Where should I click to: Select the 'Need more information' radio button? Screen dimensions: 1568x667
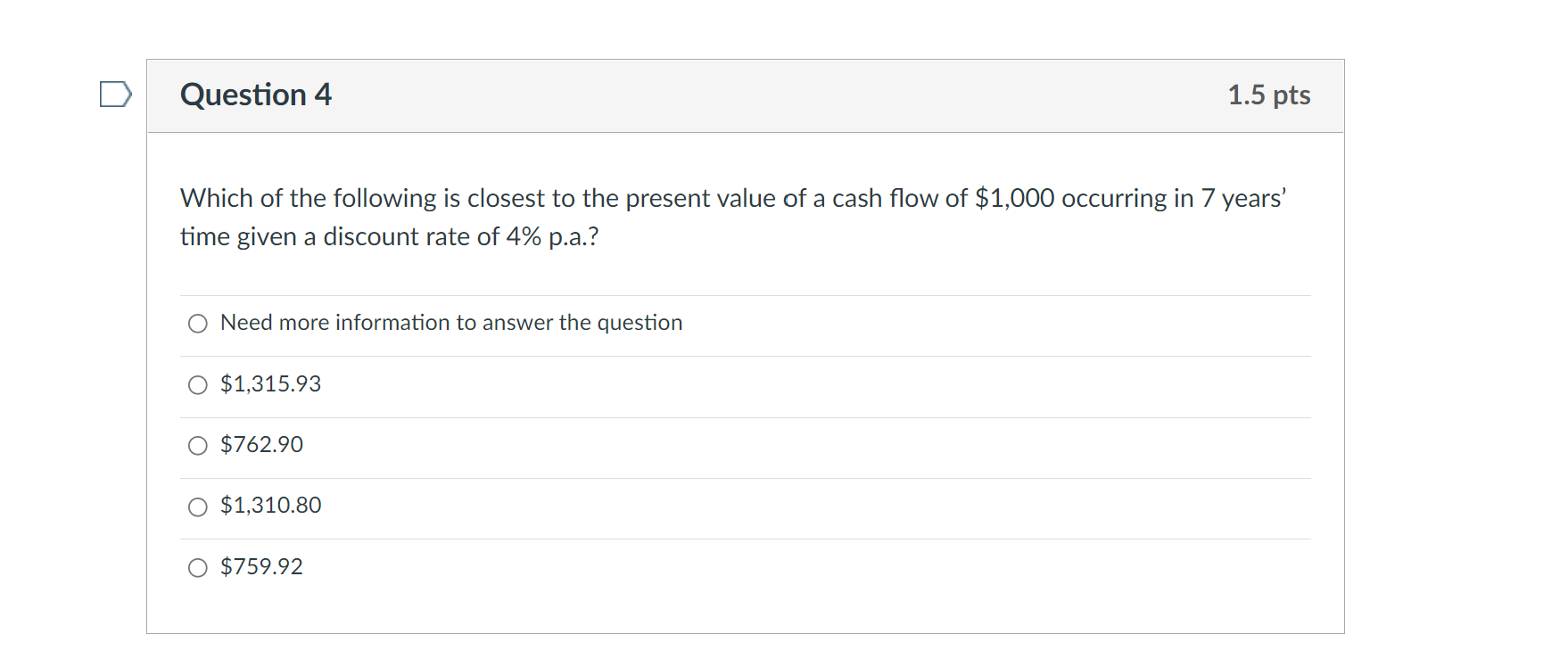click(x=196, y=324)
